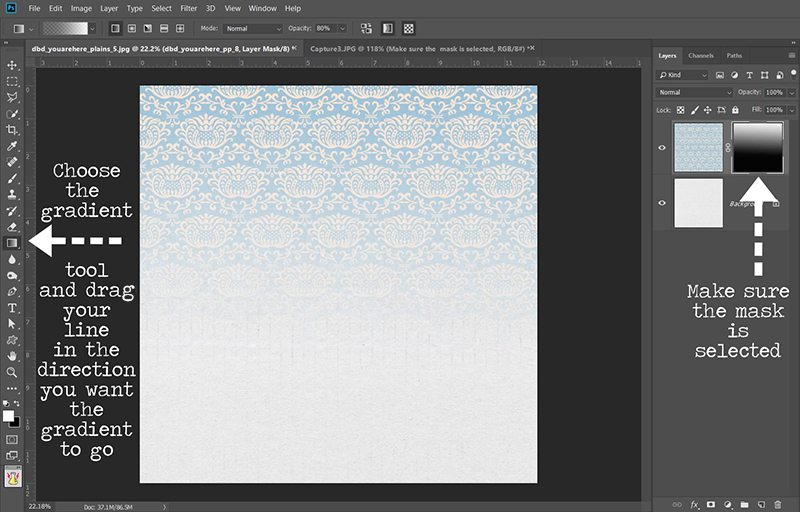
Task: Click the Delete layer trash icon
Action: pos(776,504)
